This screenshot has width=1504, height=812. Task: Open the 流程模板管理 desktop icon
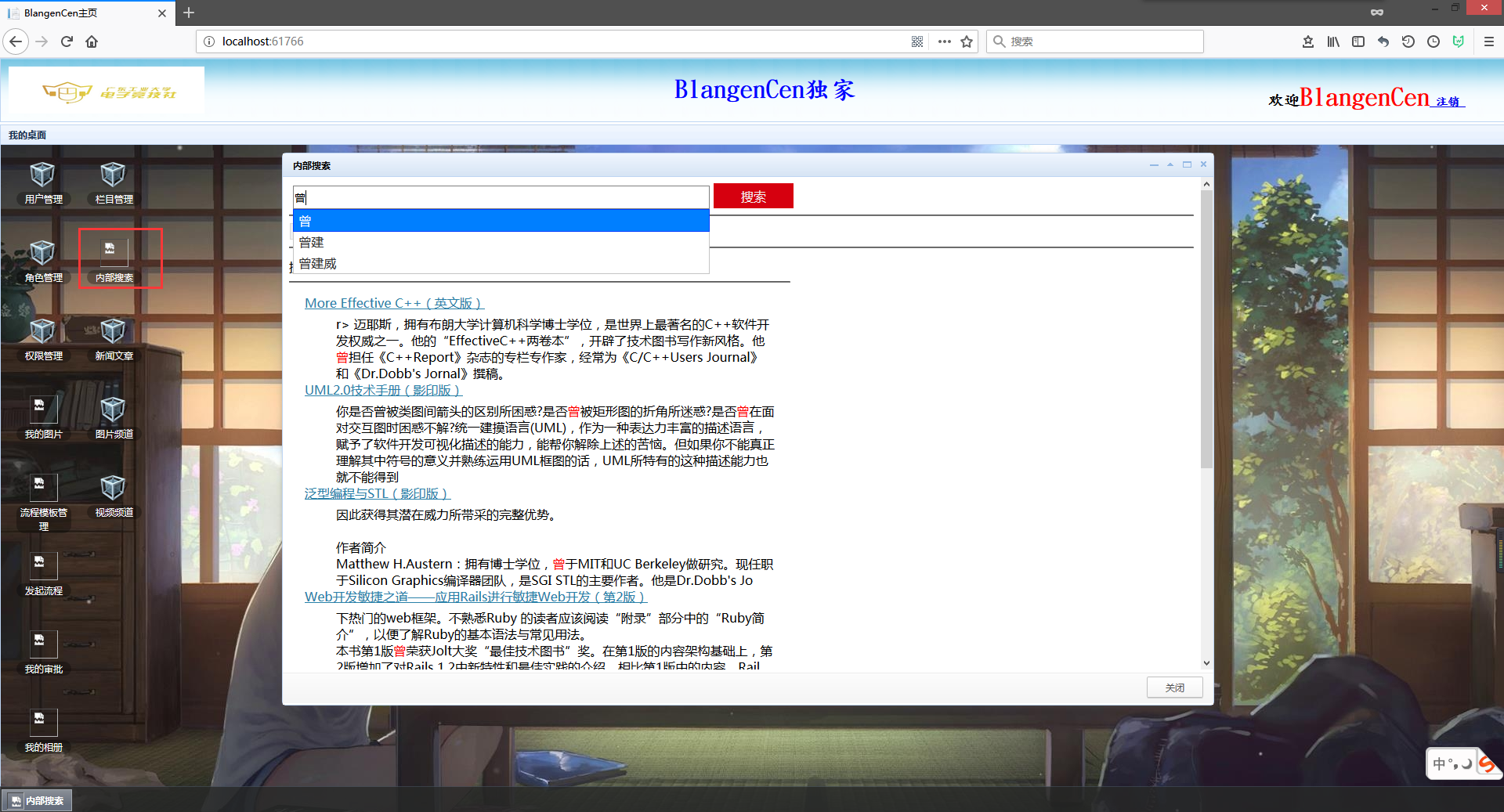43,503
